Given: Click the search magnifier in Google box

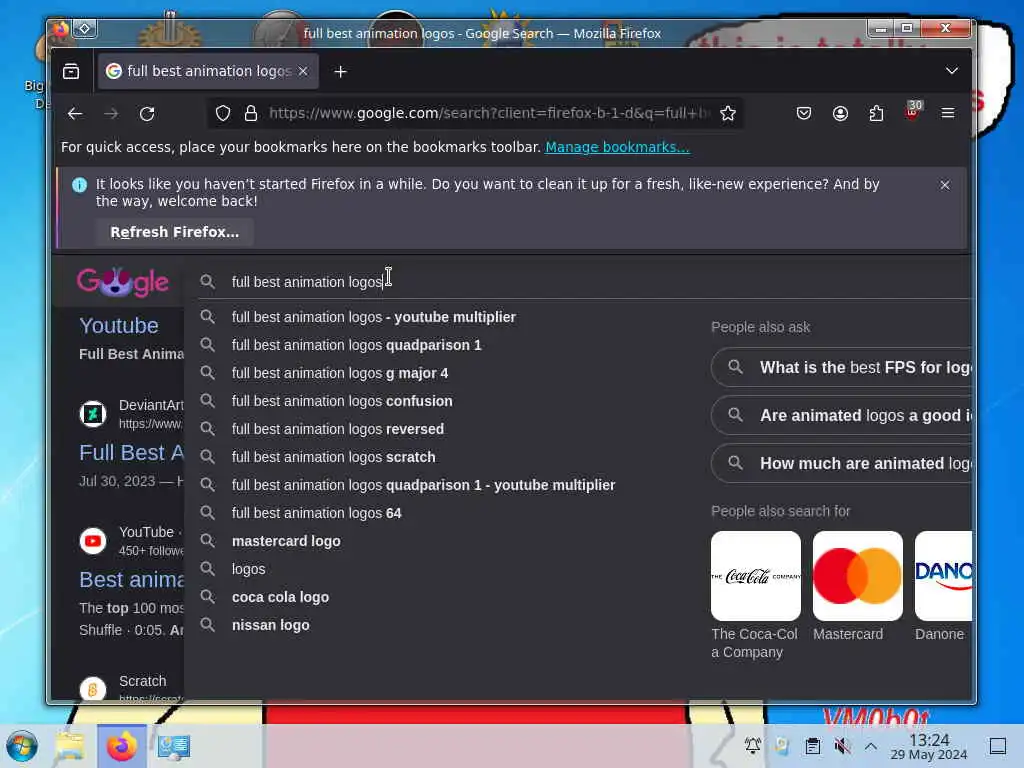Looking at the screenshot, I should point(208,281).
